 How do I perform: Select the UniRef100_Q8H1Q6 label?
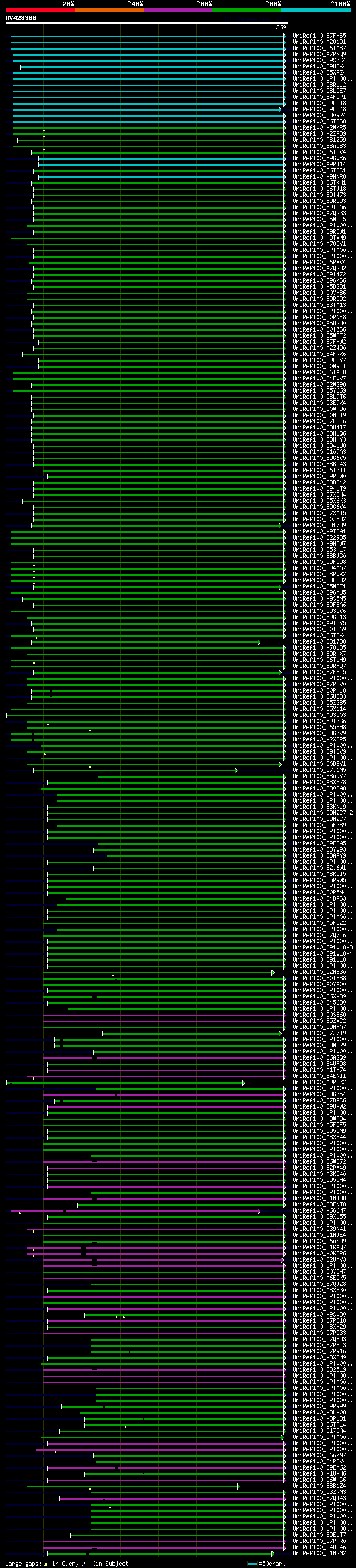319,433
